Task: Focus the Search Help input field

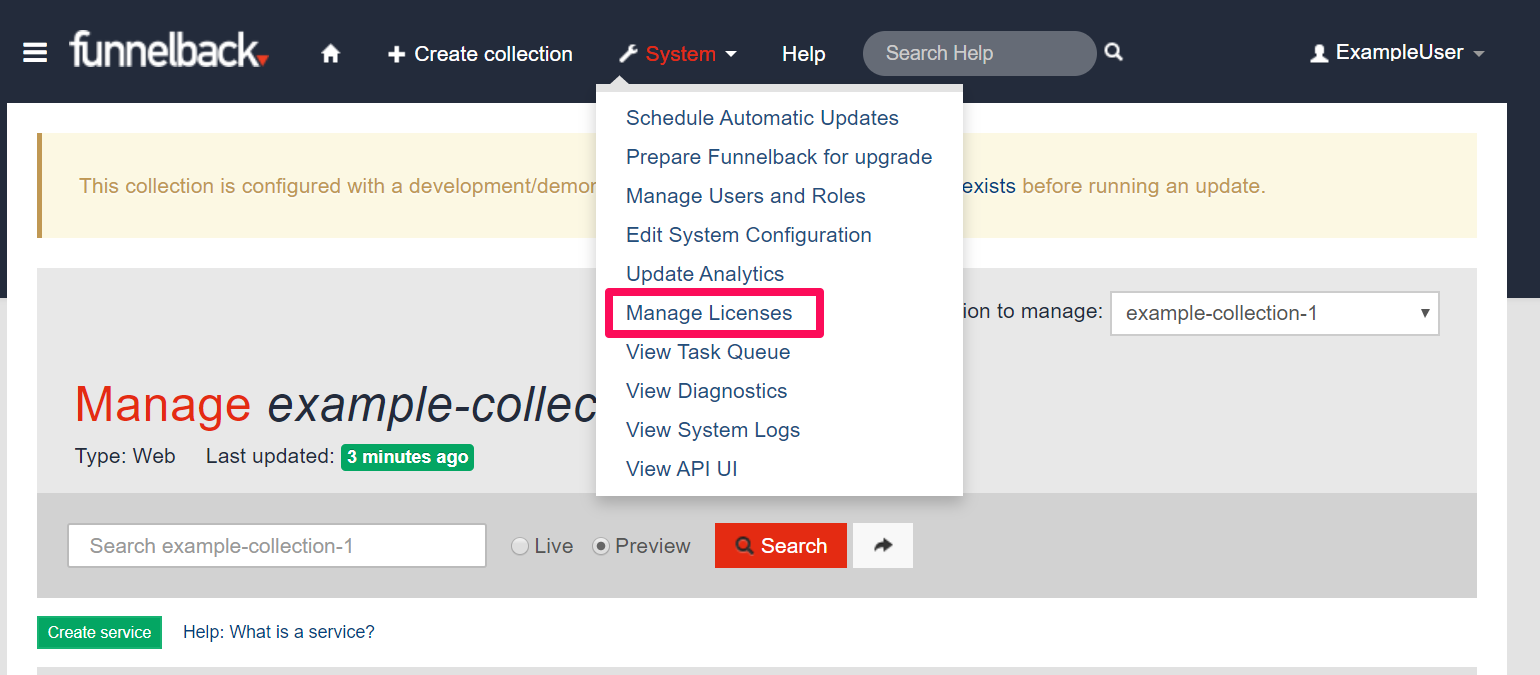Action: tap(980, 53)
